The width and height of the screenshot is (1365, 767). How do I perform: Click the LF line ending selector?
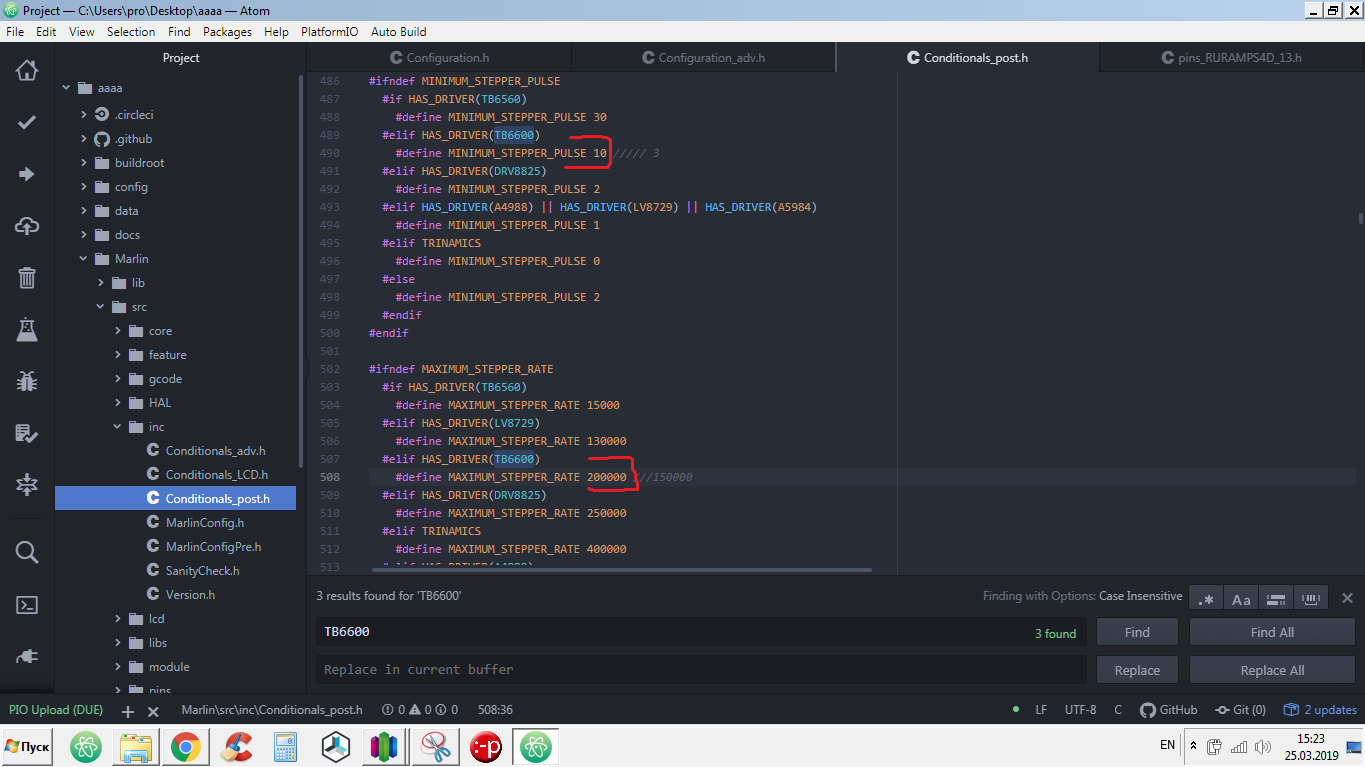(1041, 710)
